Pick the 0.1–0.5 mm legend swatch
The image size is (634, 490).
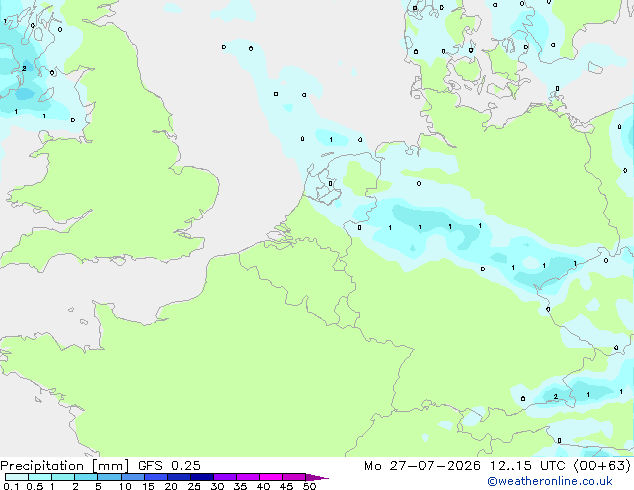point(17,477)
